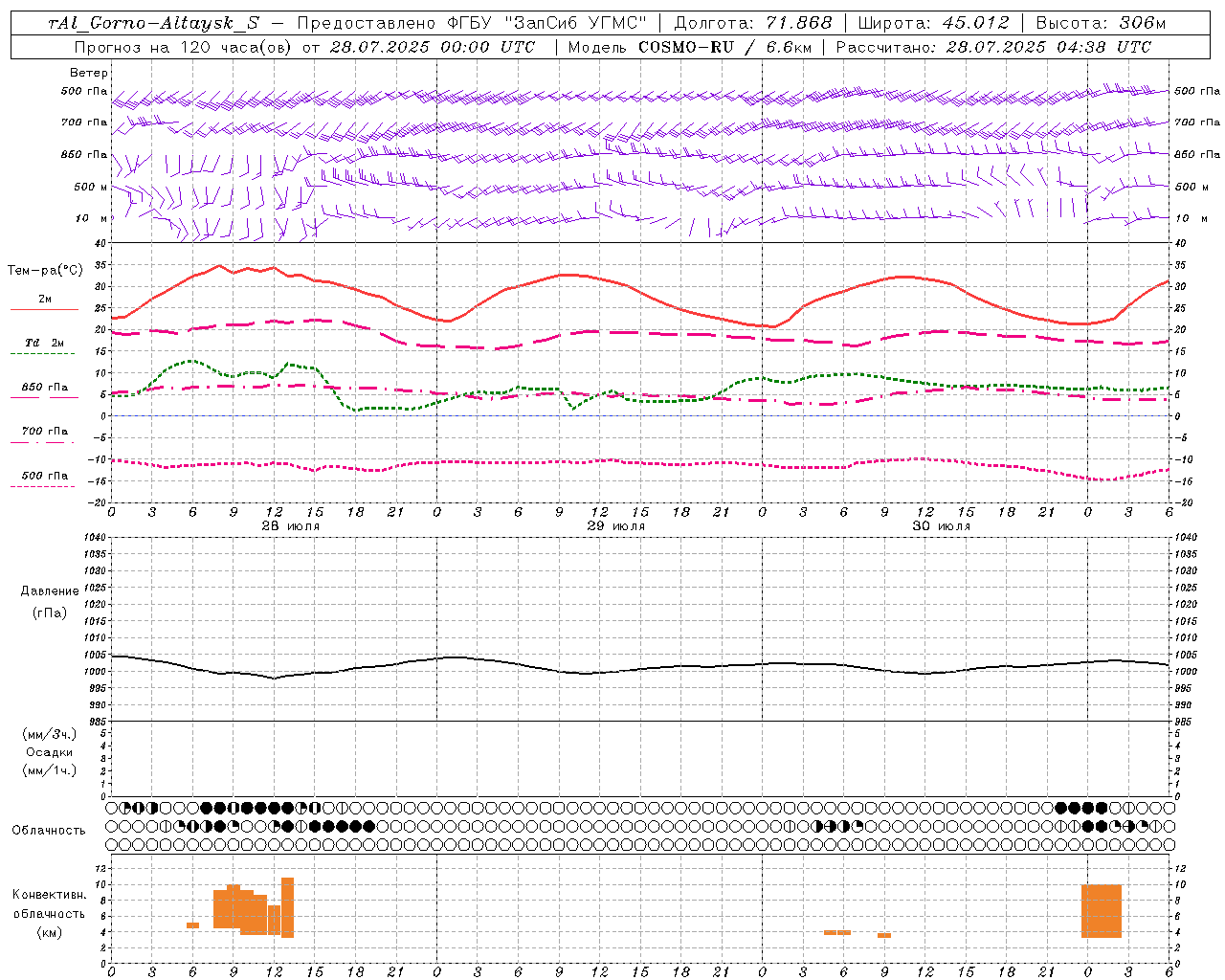Image resolution: width=1225 pixels, height=980 pixels.
Task: Click the right-axis 850 гПа wind level label
Action: (1197, 154)
